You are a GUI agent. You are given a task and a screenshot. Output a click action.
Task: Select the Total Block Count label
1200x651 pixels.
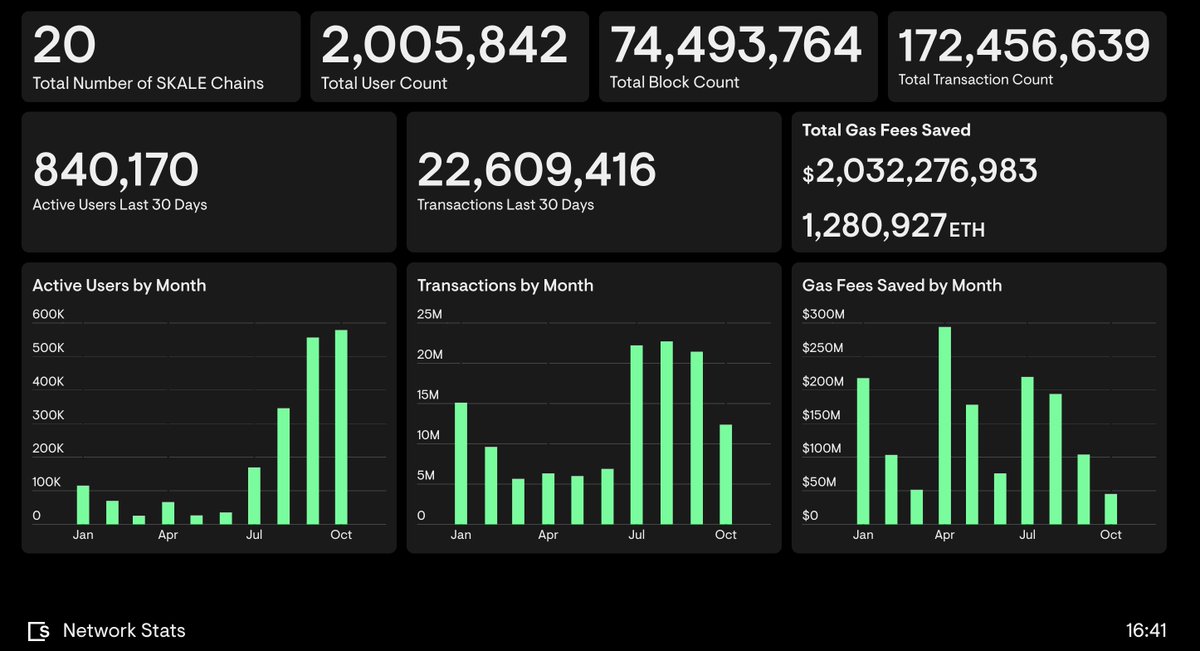point(675,82)
